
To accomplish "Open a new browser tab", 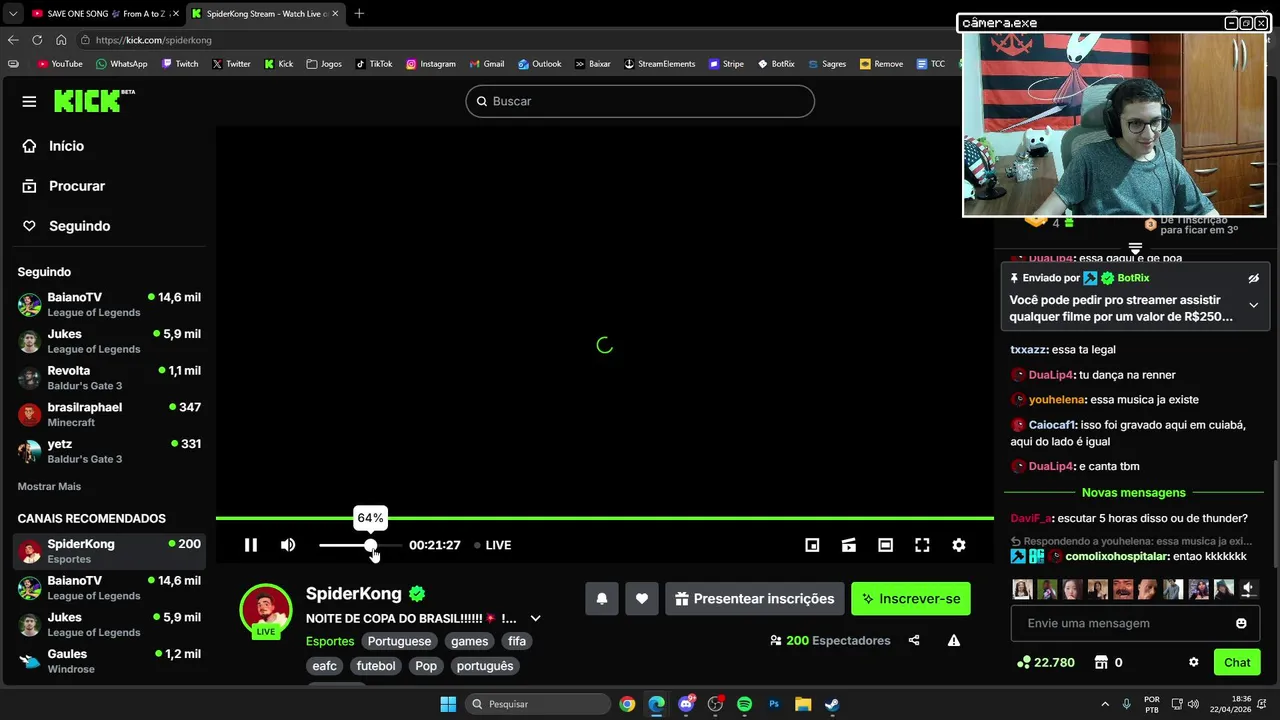I will pyautogui.click(x=359, y=14).
